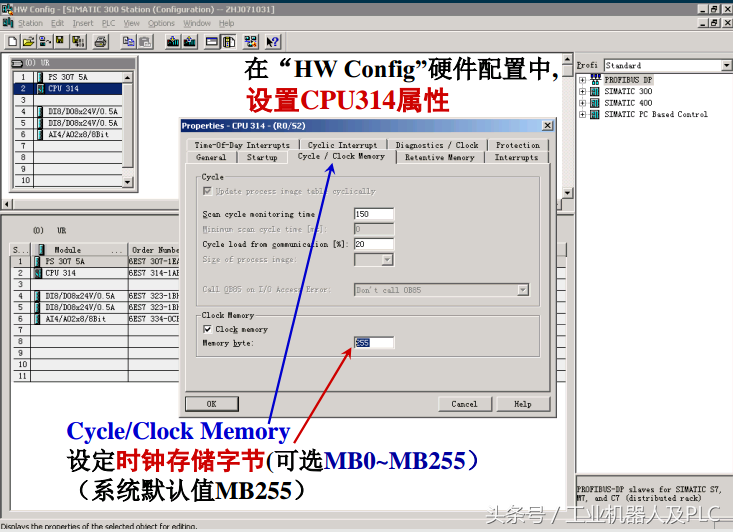Click the SIMATIC 300 catalog icon
733x532 pixels.
point(595,91)
